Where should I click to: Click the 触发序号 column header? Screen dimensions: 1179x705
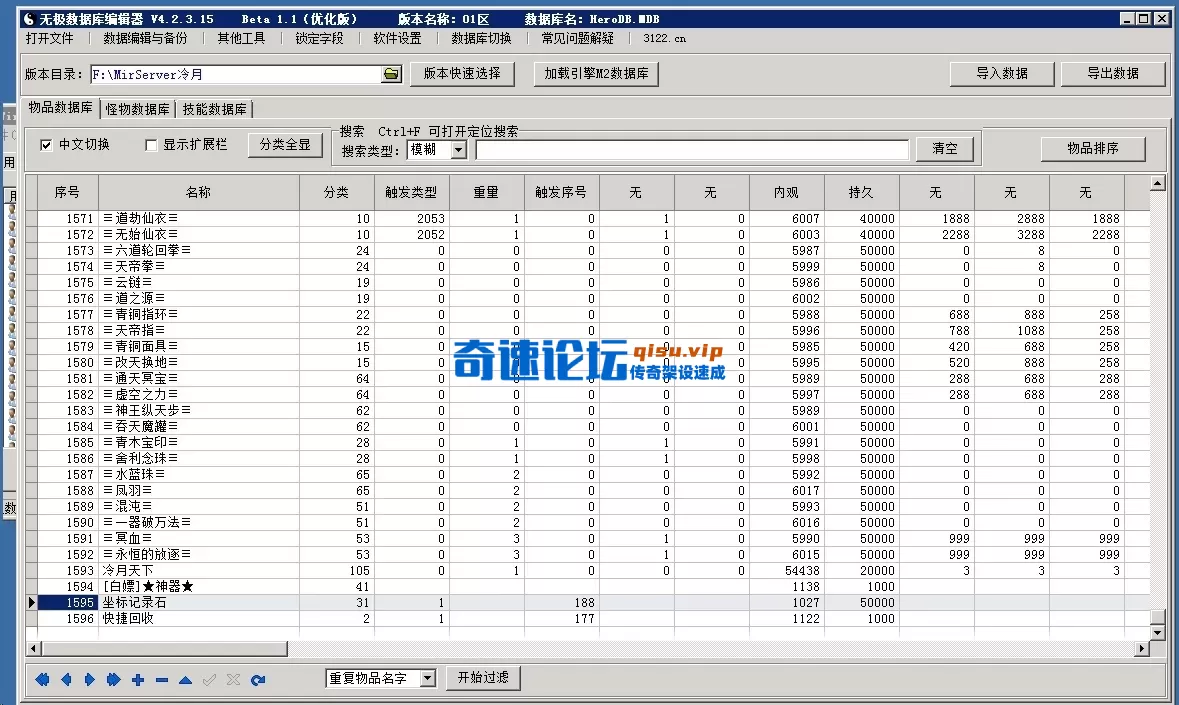click(561, 192)
